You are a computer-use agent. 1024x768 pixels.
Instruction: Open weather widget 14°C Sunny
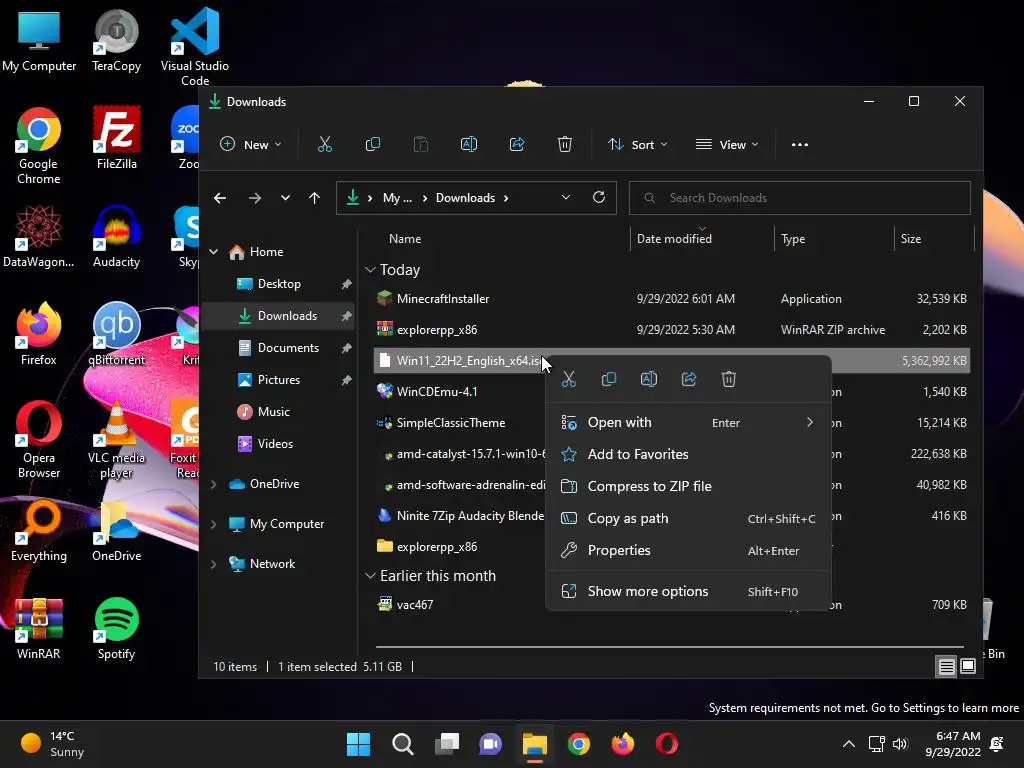point(54,744)
